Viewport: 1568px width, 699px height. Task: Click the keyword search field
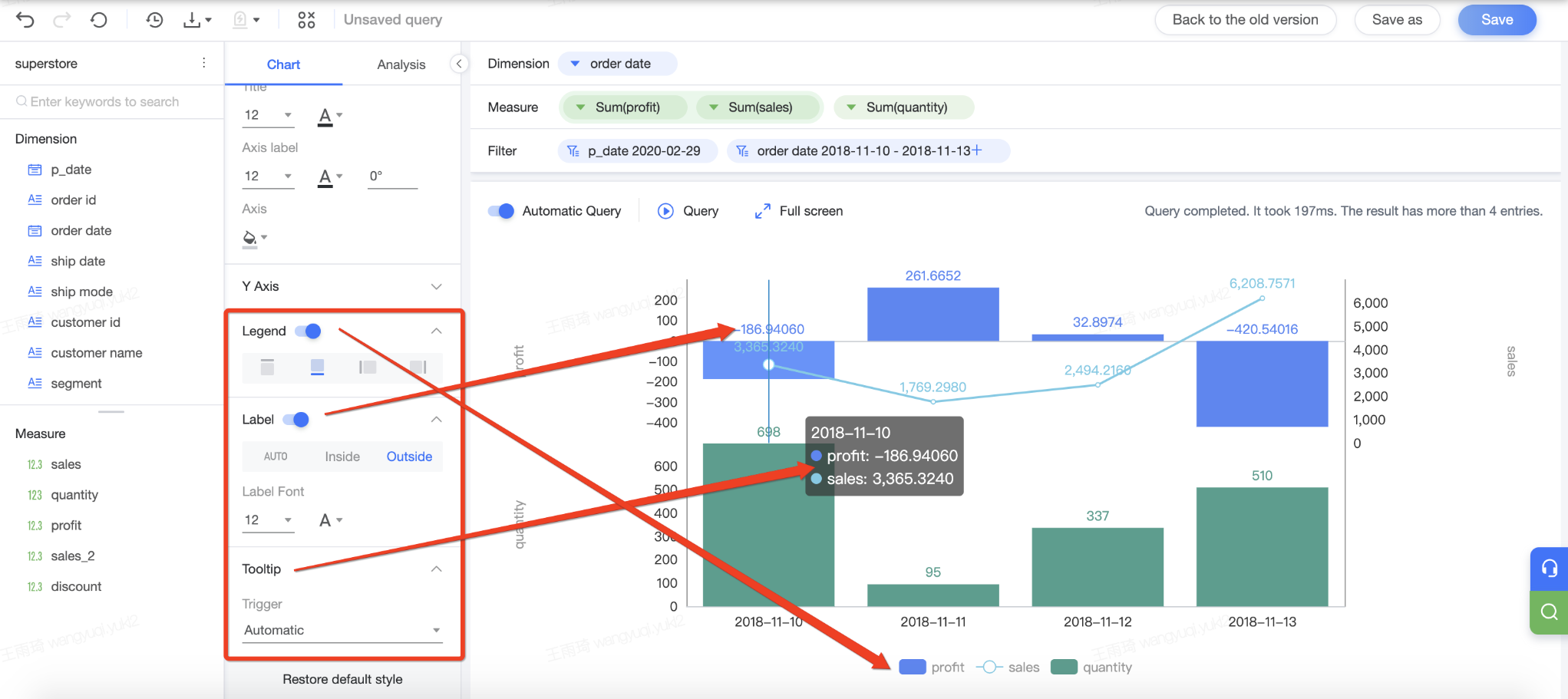coord(112,102)
